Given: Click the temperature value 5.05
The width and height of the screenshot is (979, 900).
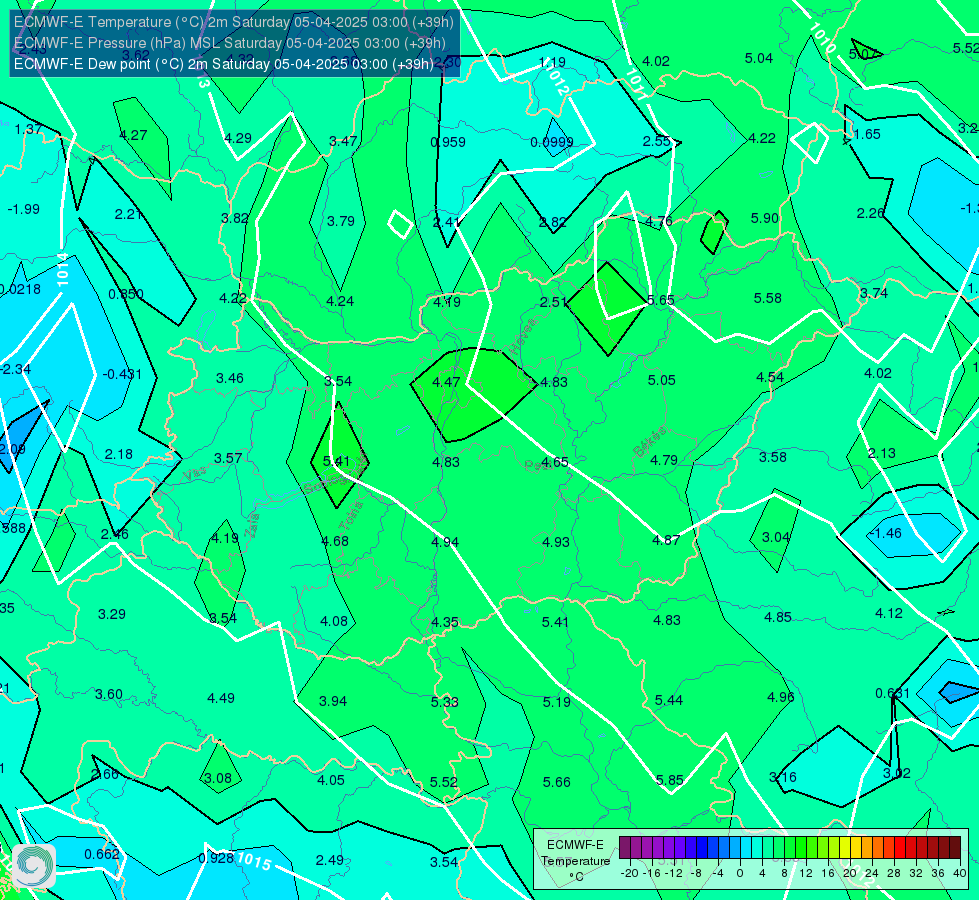Looking at the screenshot, I should (x=661, y=380).
